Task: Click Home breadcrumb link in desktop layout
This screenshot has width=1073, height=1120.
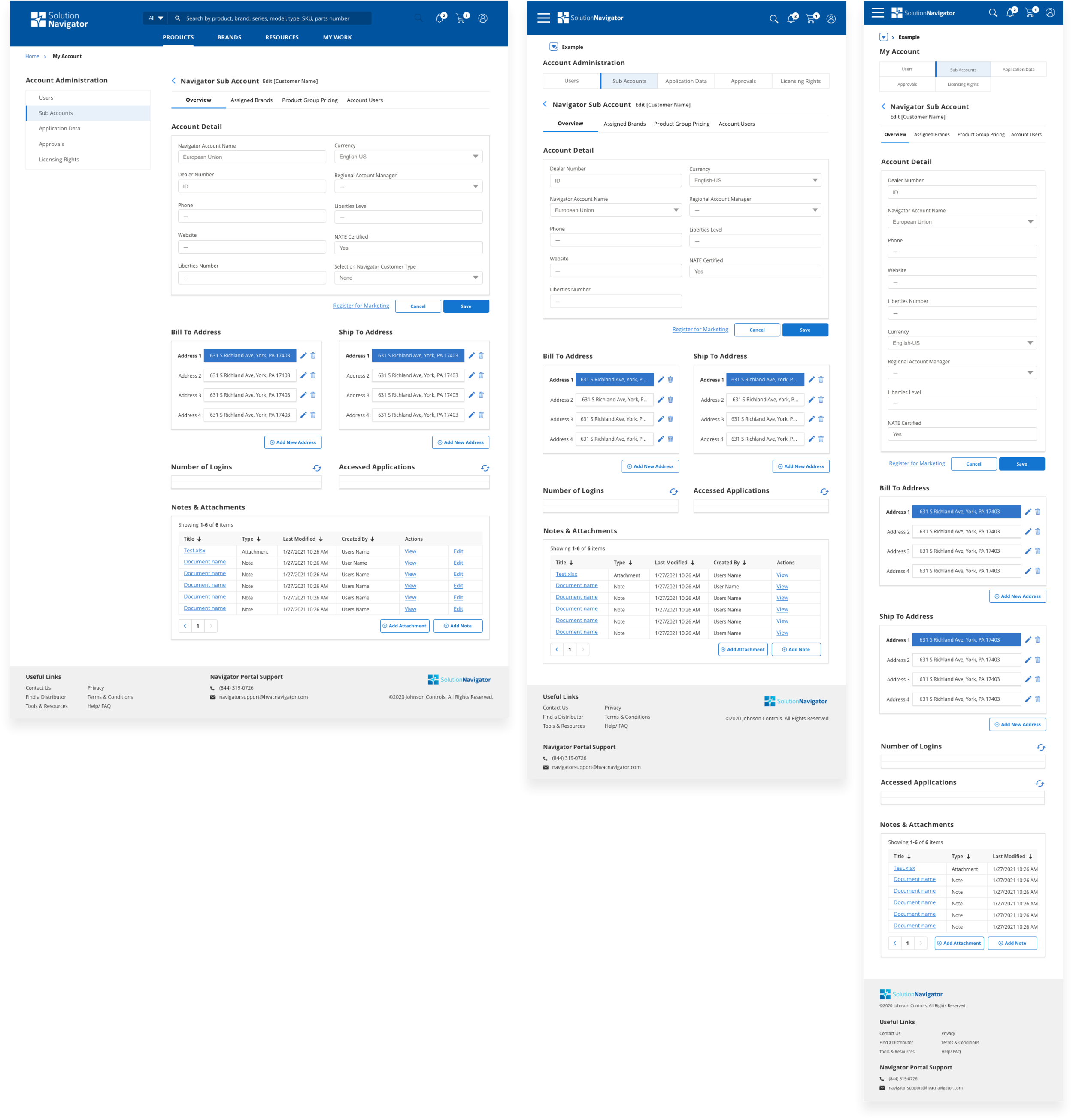Action: pyautogui.click(x=32, y=56)
